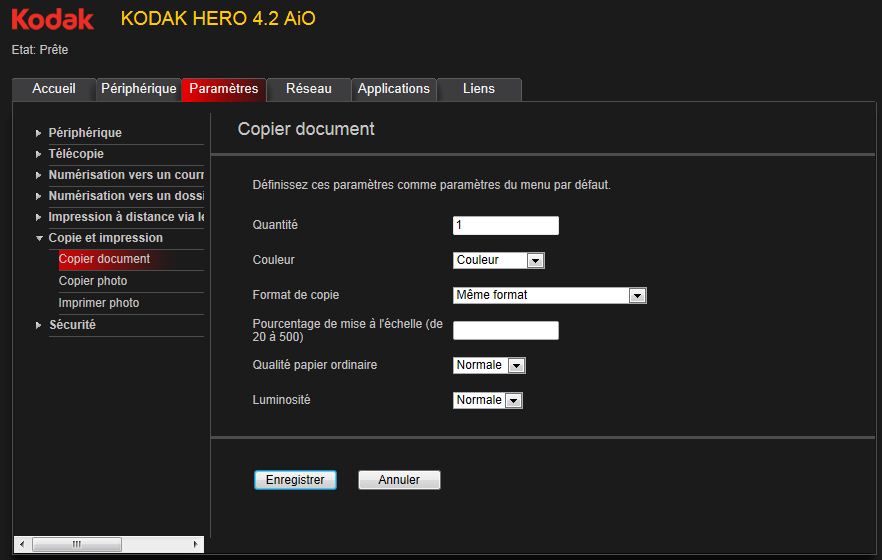Expand the Télécopie sidebar section
This screenshot has height=560, width=882.
(76, 154)
